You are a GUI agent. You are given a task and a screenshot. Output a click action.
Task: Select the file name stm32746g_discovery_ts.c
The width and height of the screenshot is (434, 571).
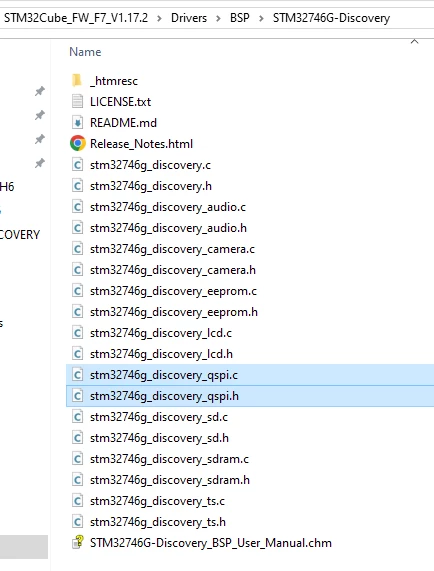[157, 501]
